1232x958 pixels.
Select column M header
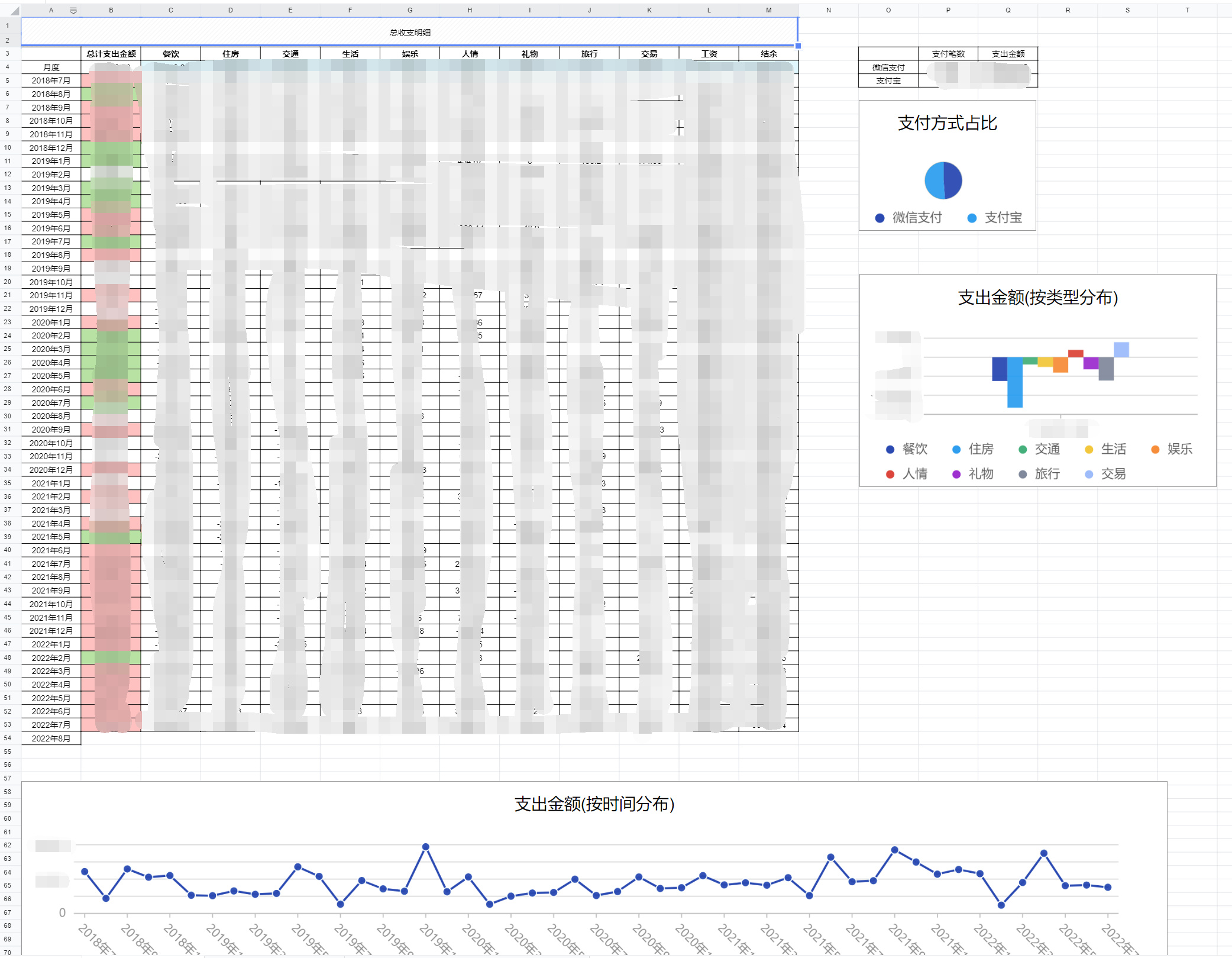click(x=768, y=11)
